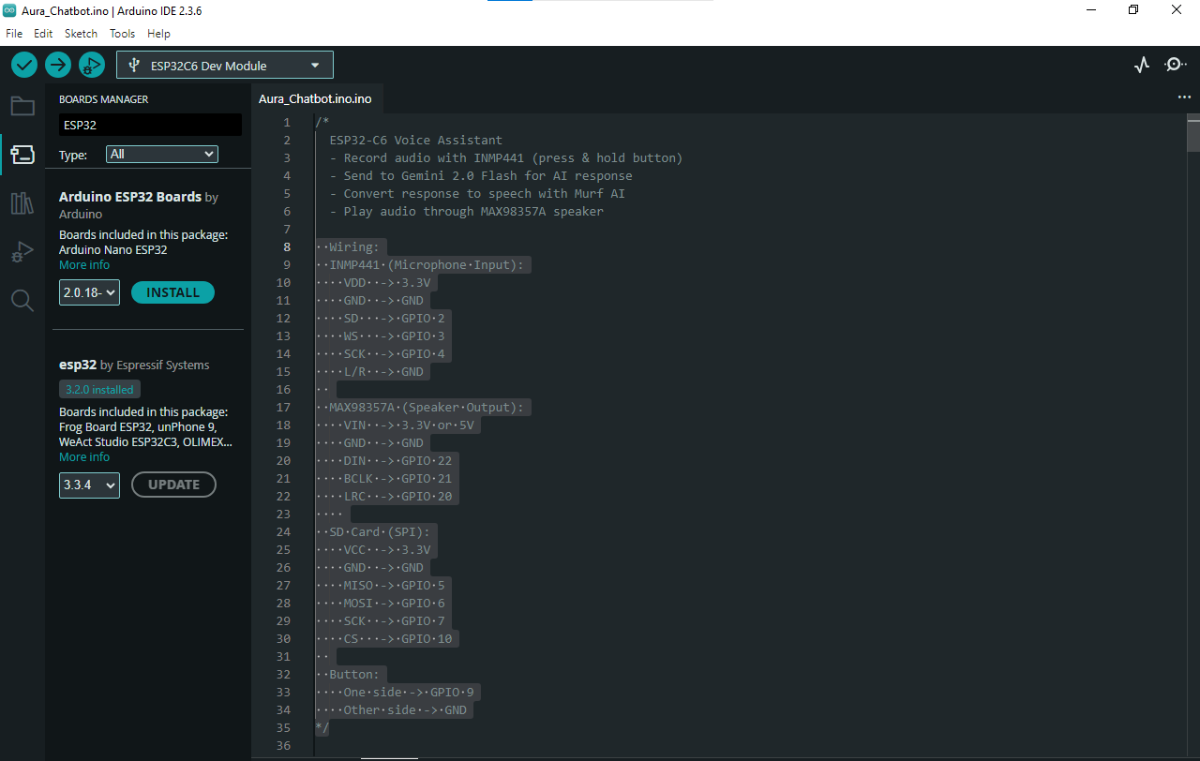Viewport: 1200px width, 761px height.
Task: Click the Verify sketch checkmark icon
Action: point(24,65)
